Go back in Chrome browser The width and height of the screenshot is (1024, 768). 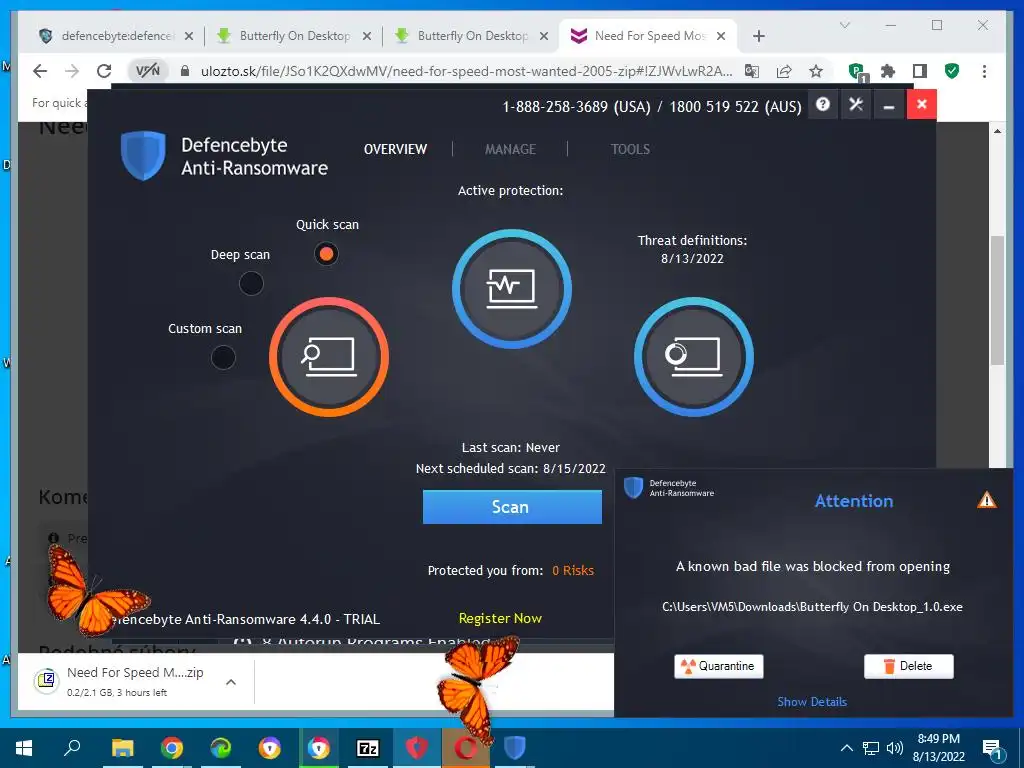(40, 71)
